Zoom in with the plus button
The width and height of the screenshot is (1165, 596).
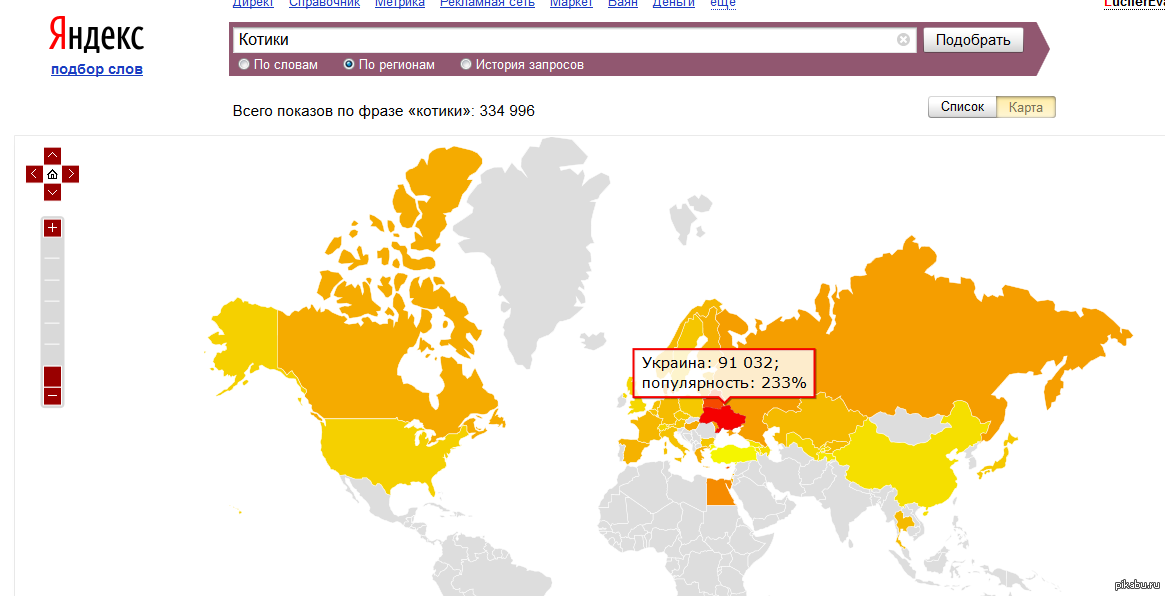(x=52, y=228)
